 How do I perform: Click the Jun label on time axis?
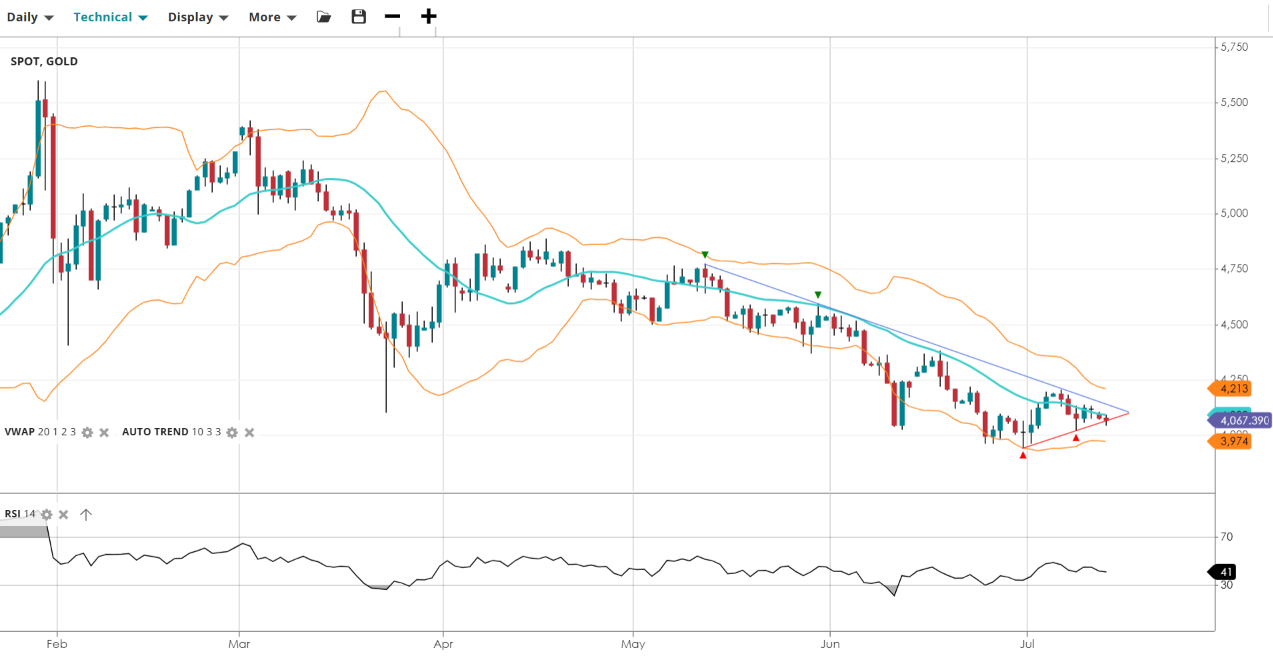(x=829, y=646)
